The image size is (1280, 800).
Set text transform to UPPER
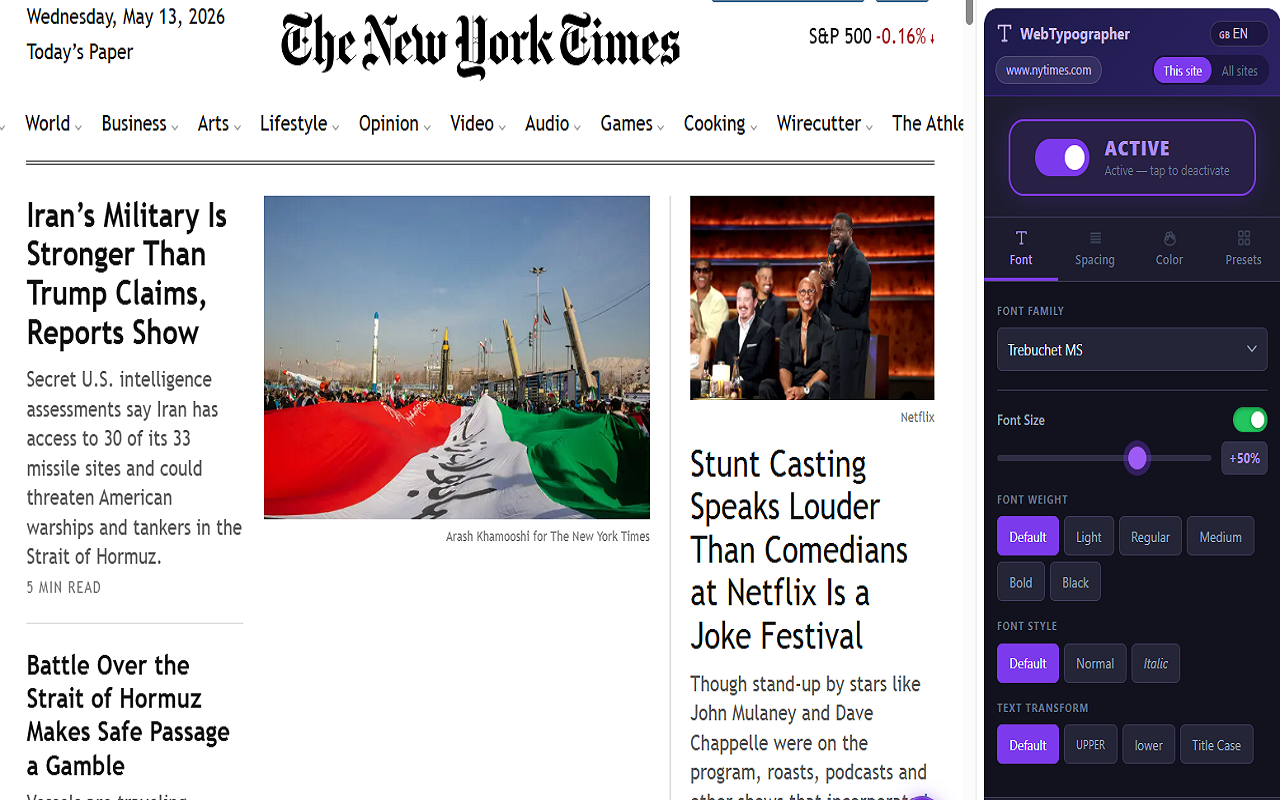(1091, 745)
